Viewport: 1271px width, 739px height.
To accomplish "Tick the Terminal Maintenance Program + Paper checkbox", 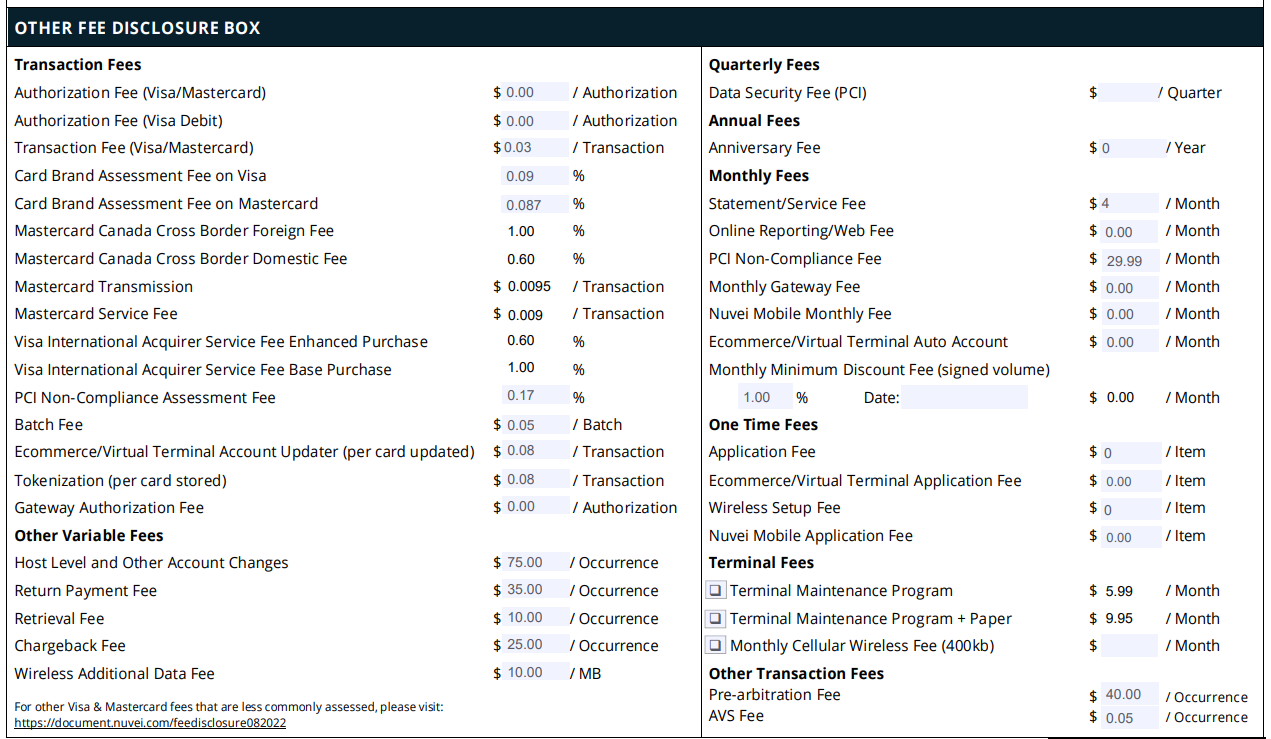I will tap(716, 619).
